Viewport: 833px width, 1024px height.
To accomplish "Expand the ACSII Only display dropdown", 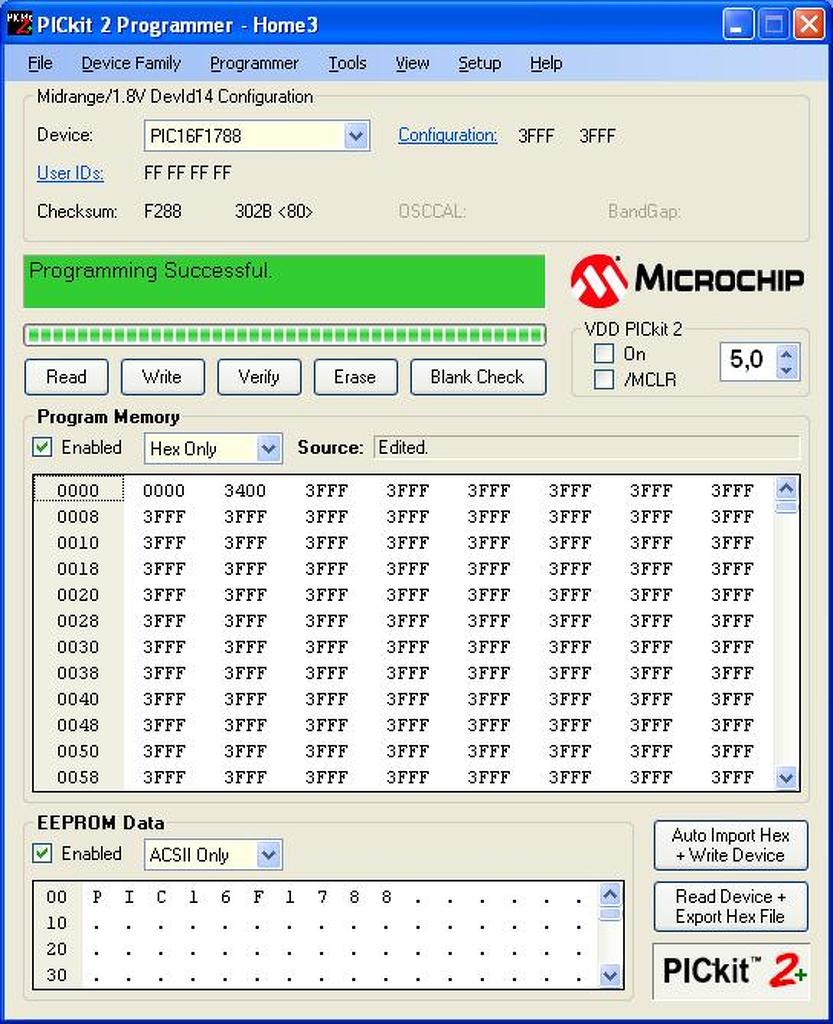I will point(268,855).
